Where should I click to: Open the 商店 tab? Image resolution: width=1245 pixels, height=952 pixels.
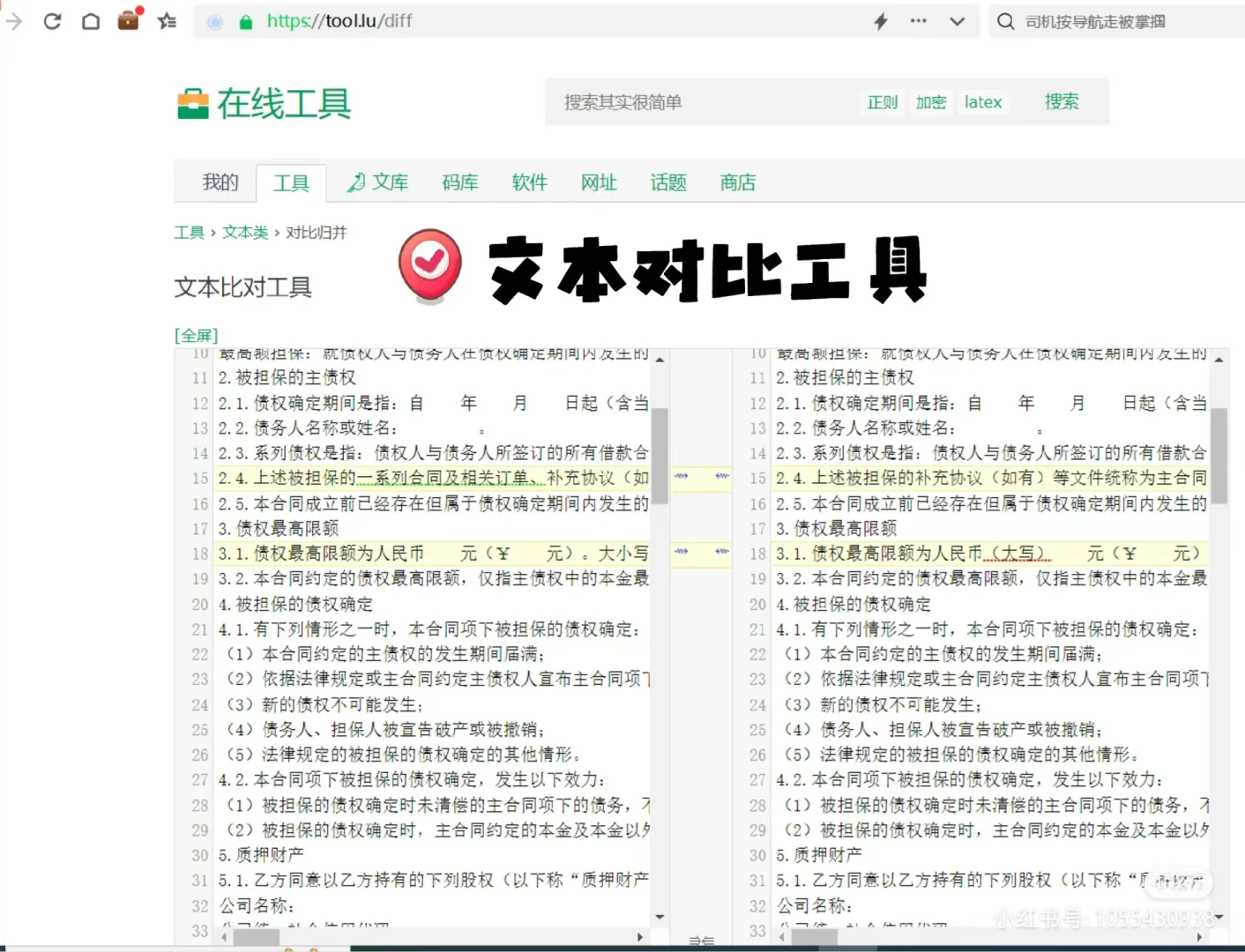pyautogui.click(x=737, y=182)
